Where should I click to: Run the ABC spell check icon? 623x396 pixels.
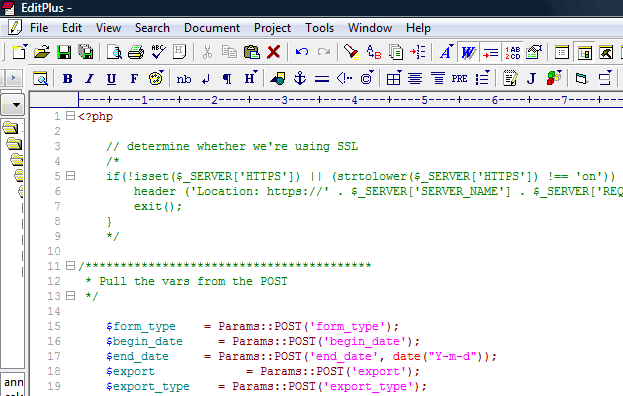[158, 52]
